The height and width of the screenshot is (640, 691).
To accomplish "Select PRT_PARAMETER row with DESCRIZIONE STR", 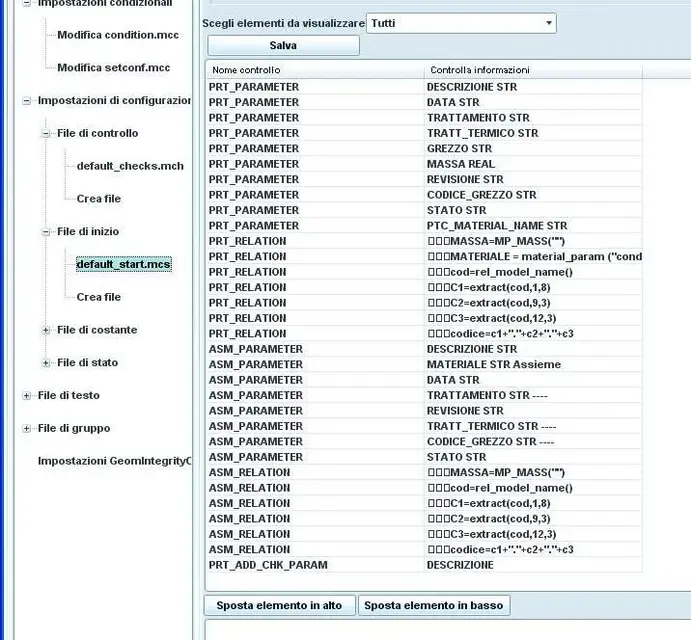I will (x=424, y=87).
